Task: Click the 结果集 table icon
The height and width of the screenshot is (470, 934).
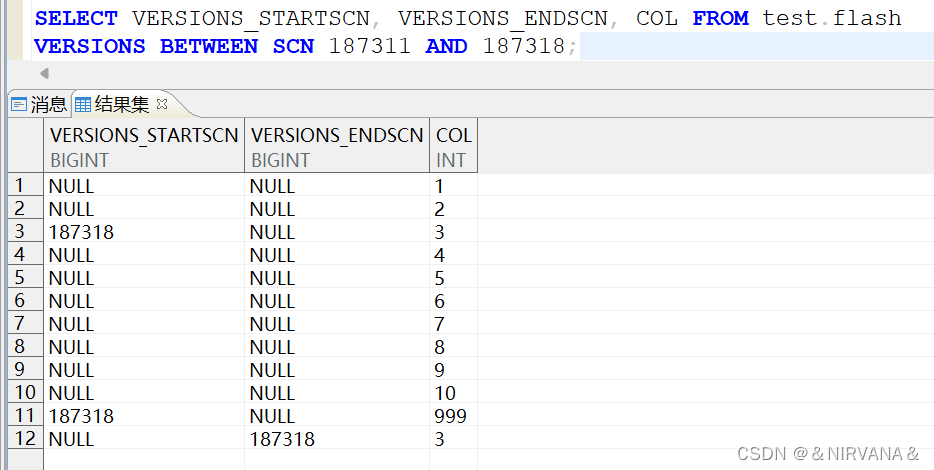Action: (83, 105)
